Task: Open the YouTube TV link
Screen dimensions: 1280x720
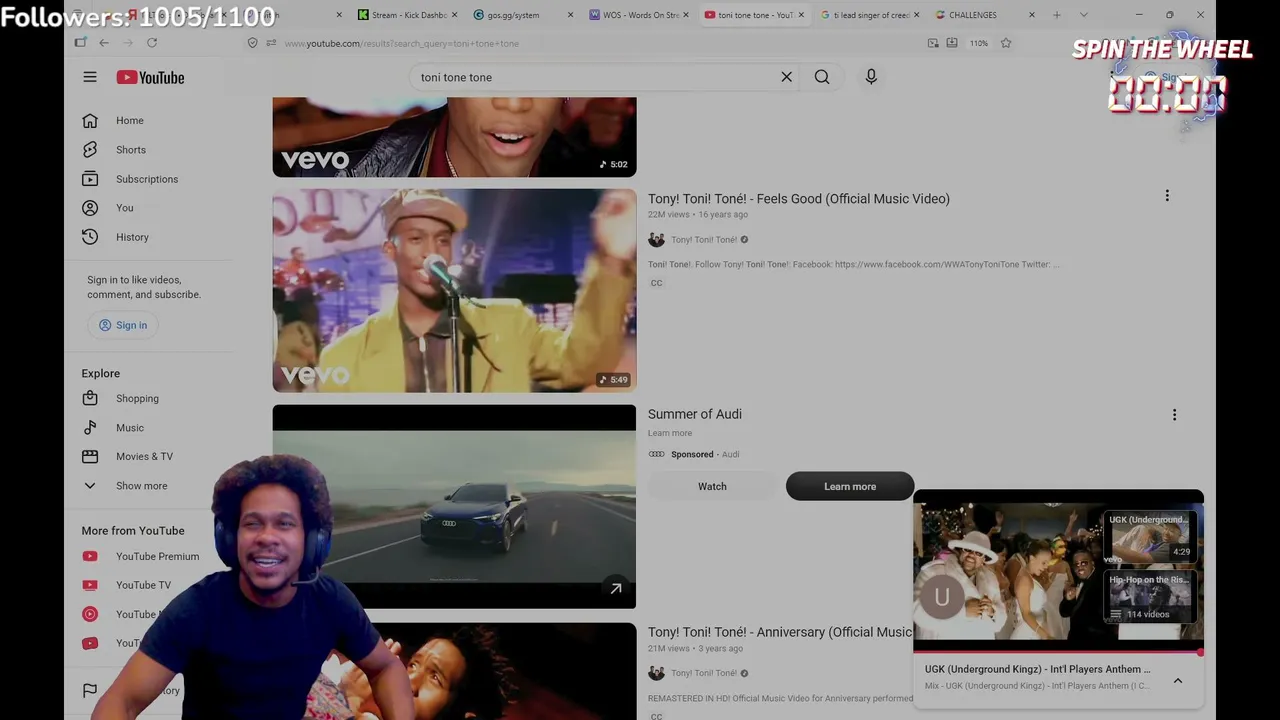Action: coord(143,585)
